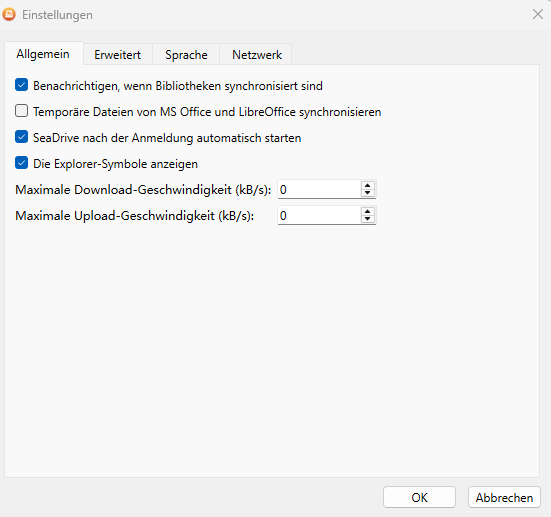The width and height of the screenshot is (551, 517).
Task: Toggle the Explorer-Symbole anzeigen checkbox
Action: point(21,163)
